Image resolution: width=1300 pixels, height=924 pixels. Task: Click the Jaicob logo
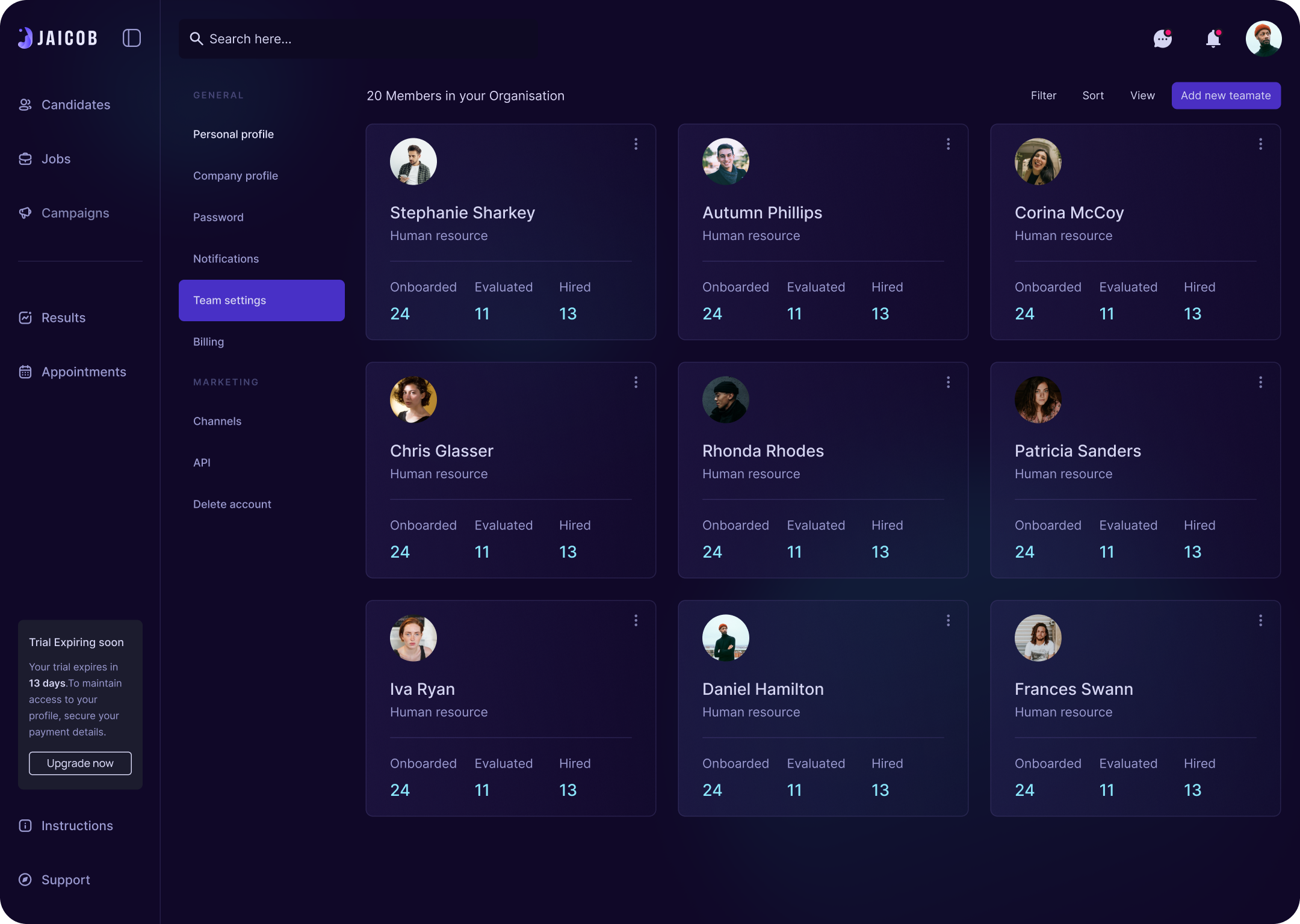click(58, 37)
